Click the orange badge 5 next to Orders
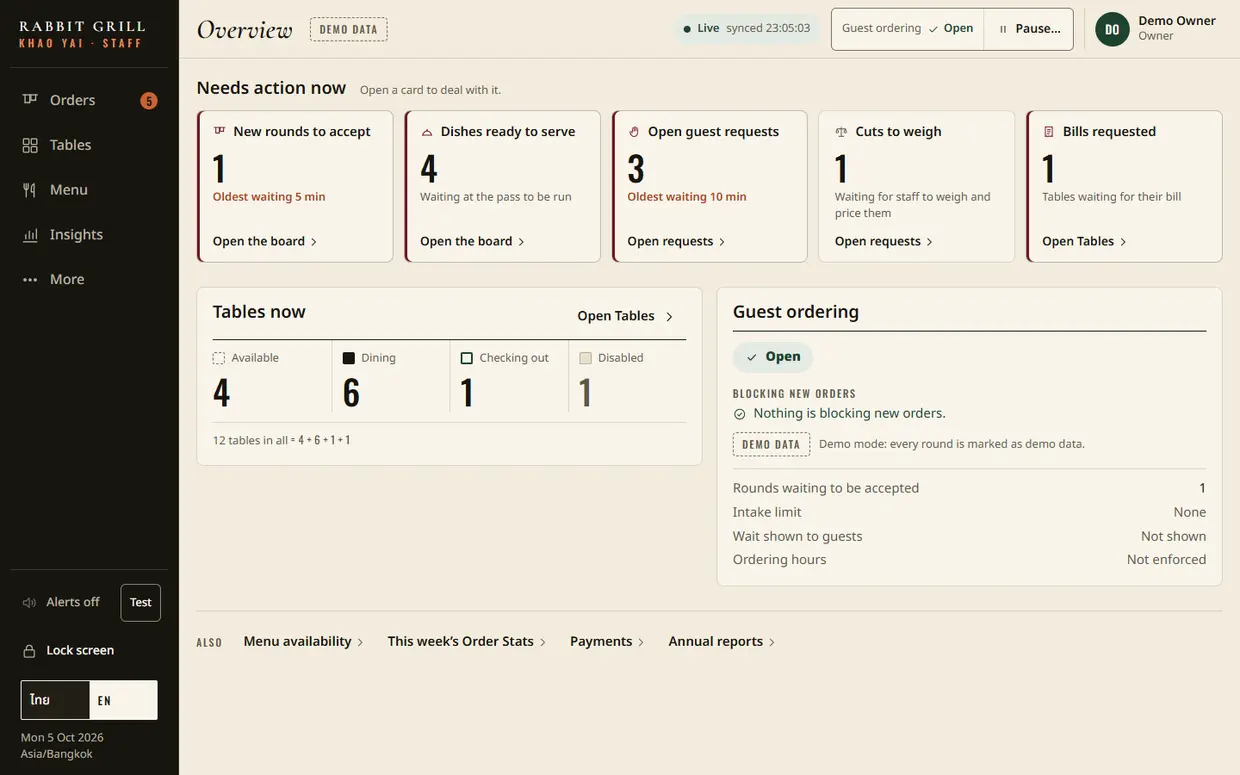 [149, 101]
